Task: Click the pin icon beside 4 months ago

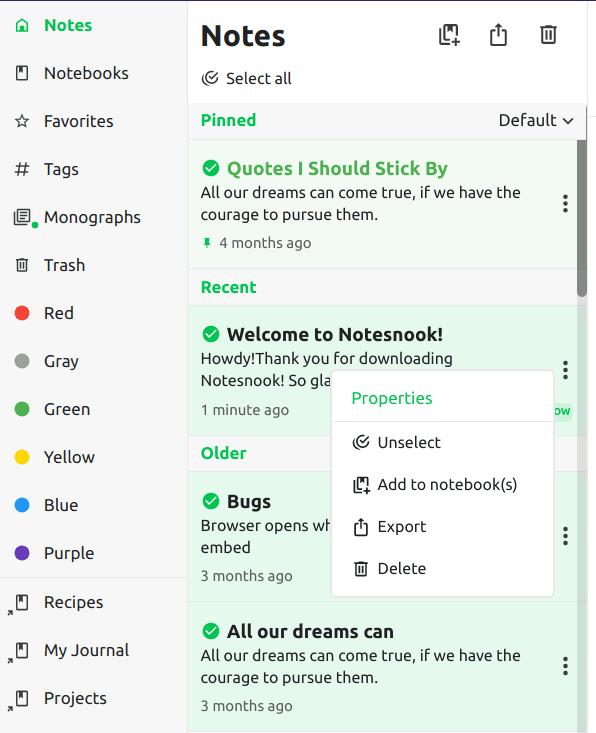Action: click(207, 243)
